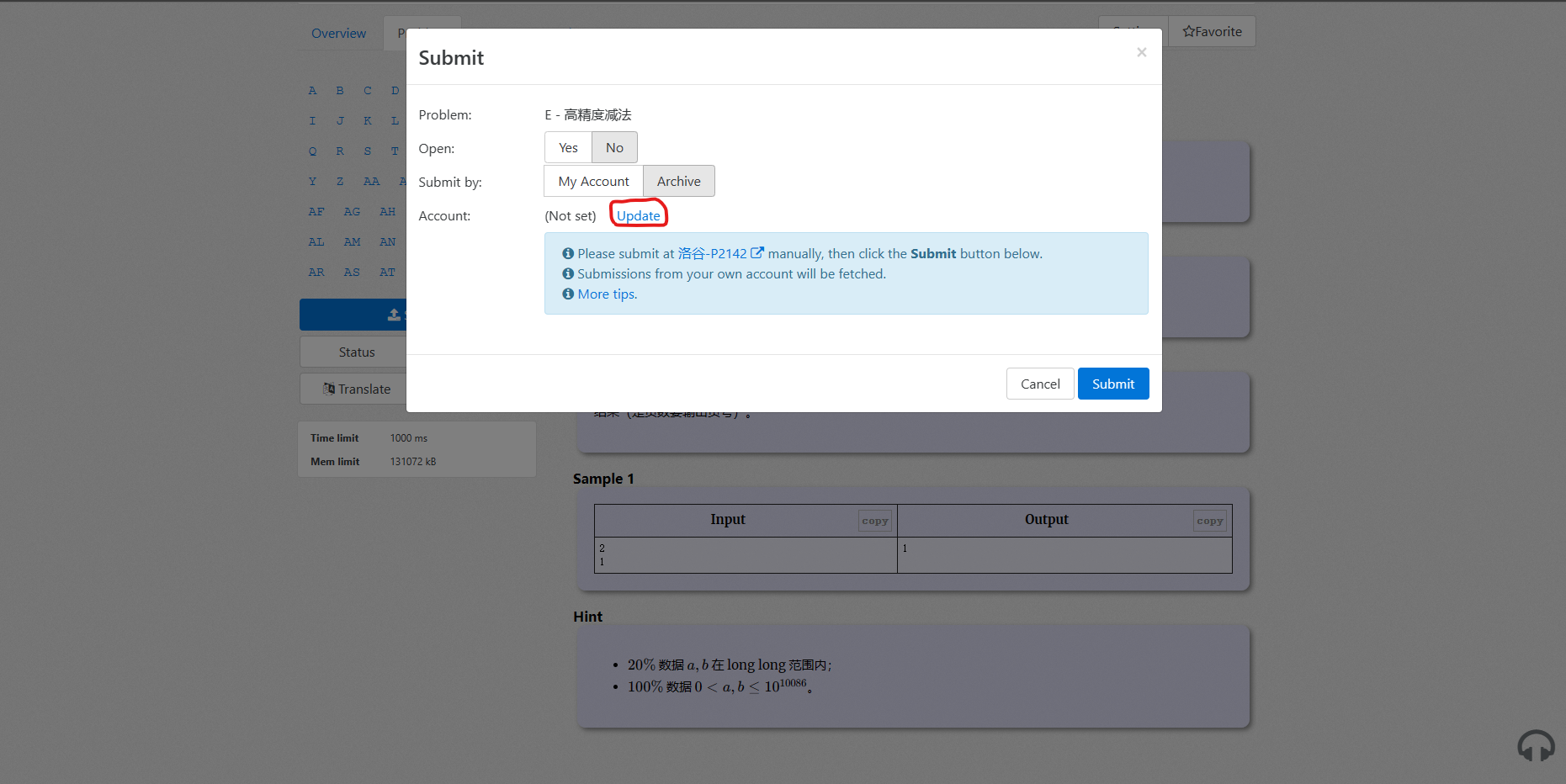Open problem AS in the problem list
1566x784 pixels.
[352, 272]
